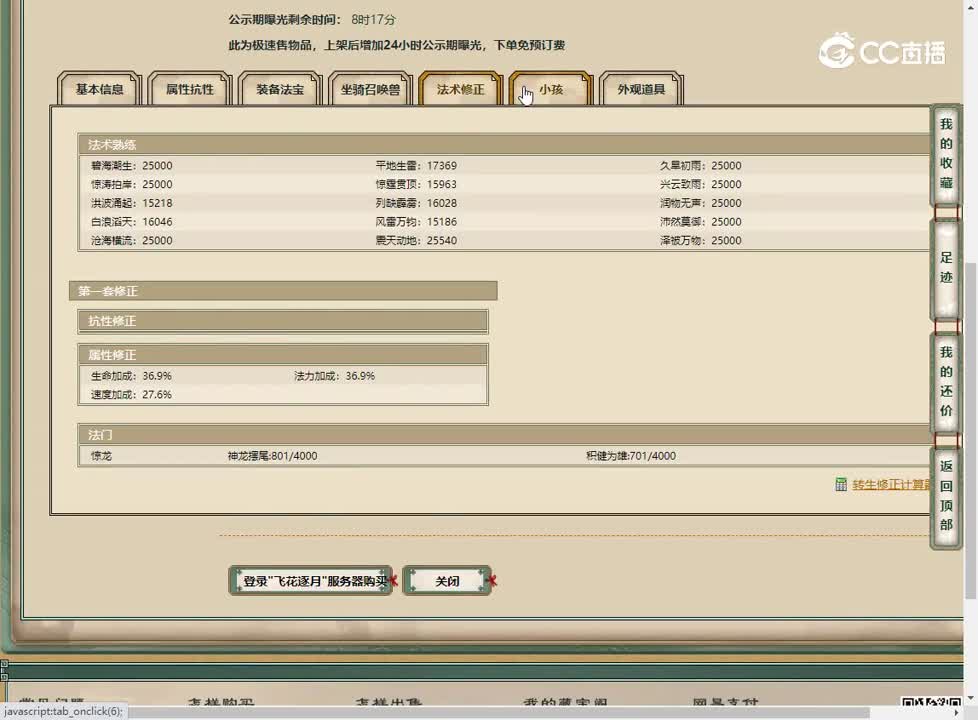Click the 白浪滔天: 16046 entry
The height and width of the screenshot is (720, 978).
(x=132, y=221)
